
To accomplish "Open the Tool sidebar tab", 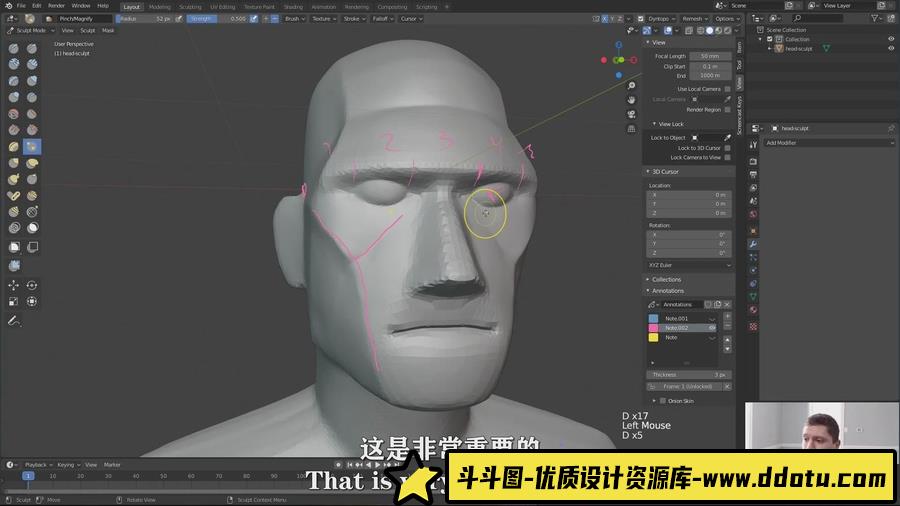I will 739,65.
